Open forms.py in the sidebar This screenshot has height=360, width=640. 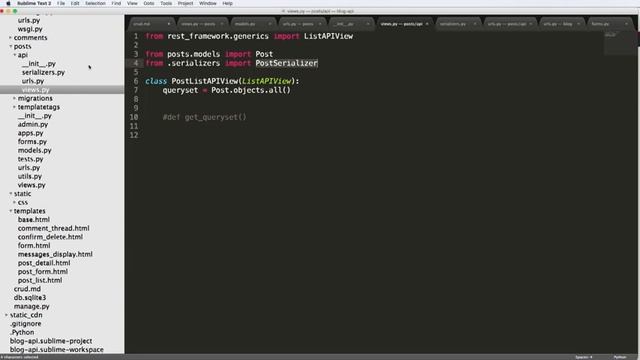[32, 142]
